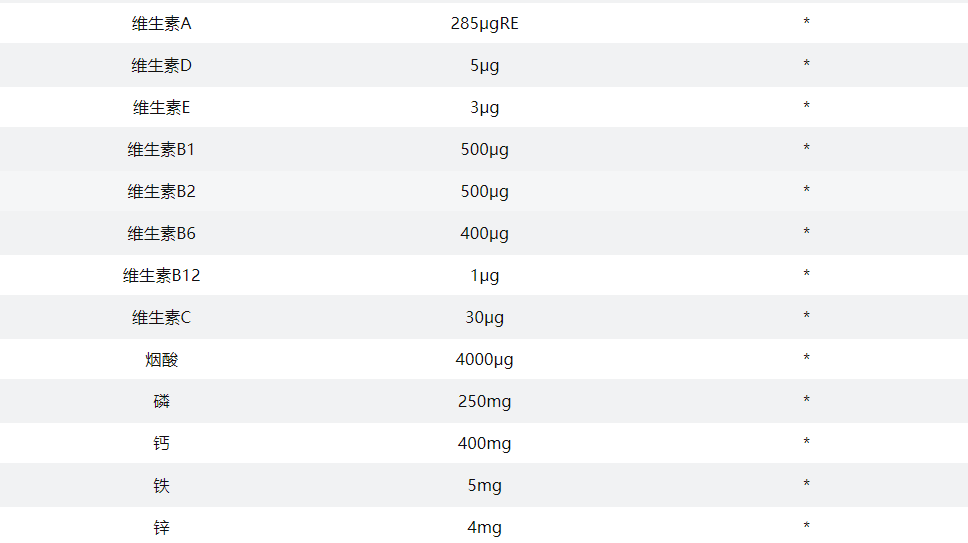Click the 维生素B6 label
The height and width of the screenshot is (543, 968).
[161, 233]
